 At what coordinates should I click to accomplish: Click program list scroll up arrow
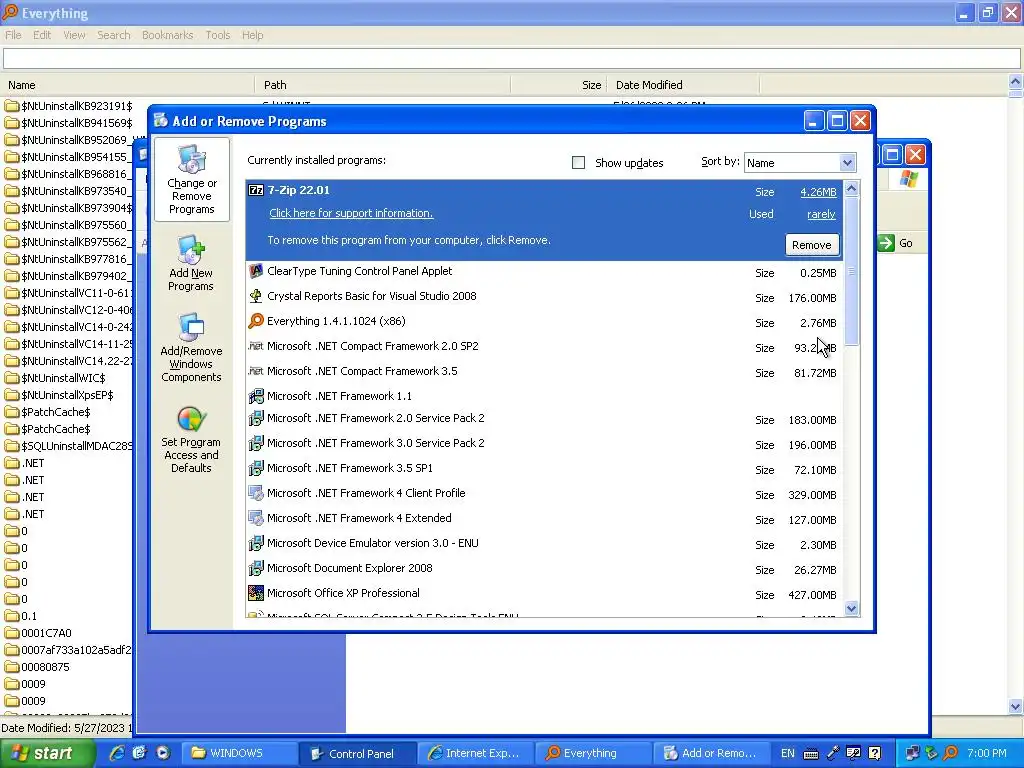pyautogui.click(x=851, y=189)
